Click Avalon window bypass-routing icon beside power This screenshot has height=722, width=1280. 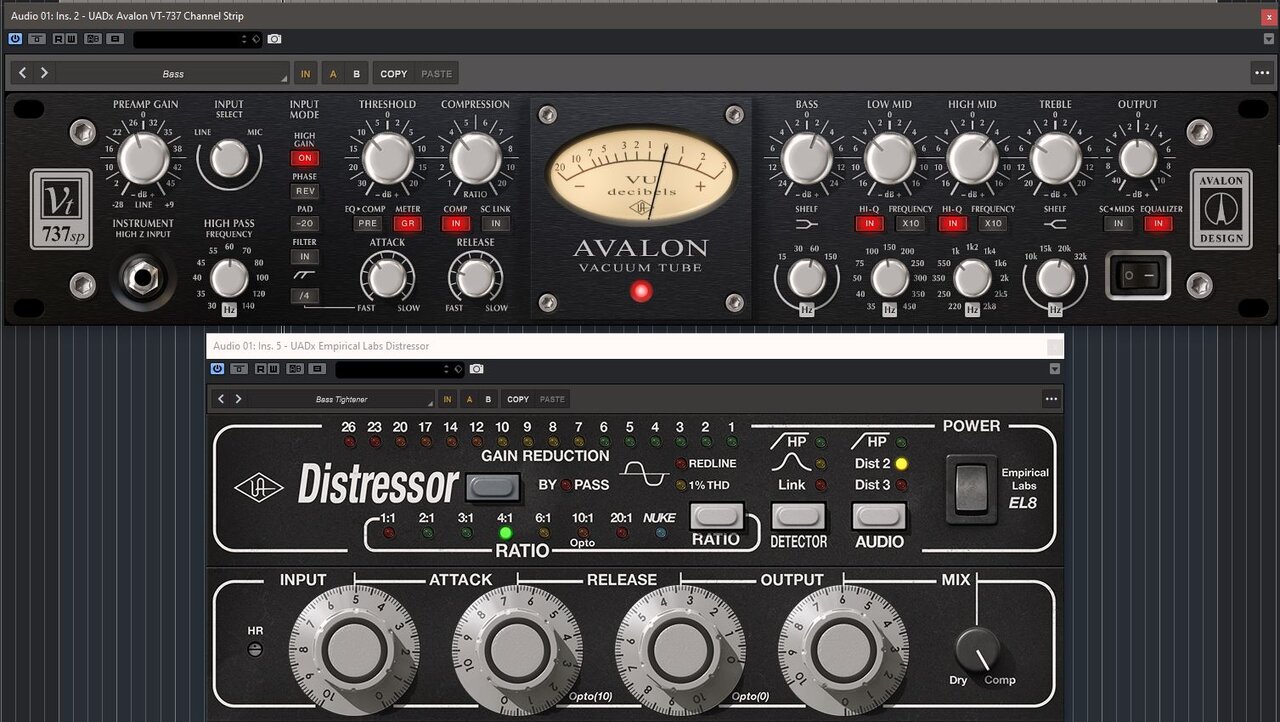tap(37, 39)
